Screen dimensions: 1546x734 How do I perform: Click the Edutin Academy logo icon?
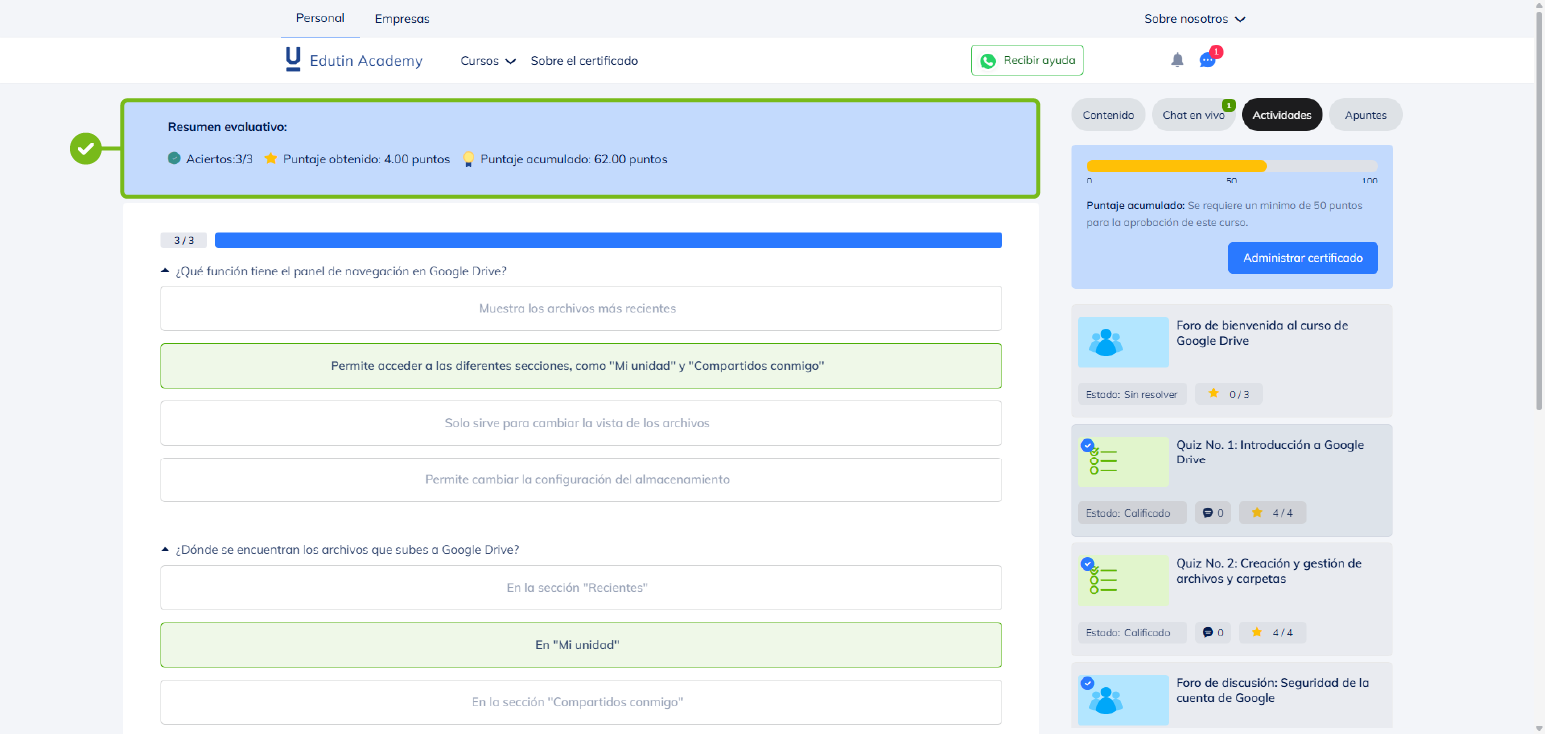[x=292, y=60]
